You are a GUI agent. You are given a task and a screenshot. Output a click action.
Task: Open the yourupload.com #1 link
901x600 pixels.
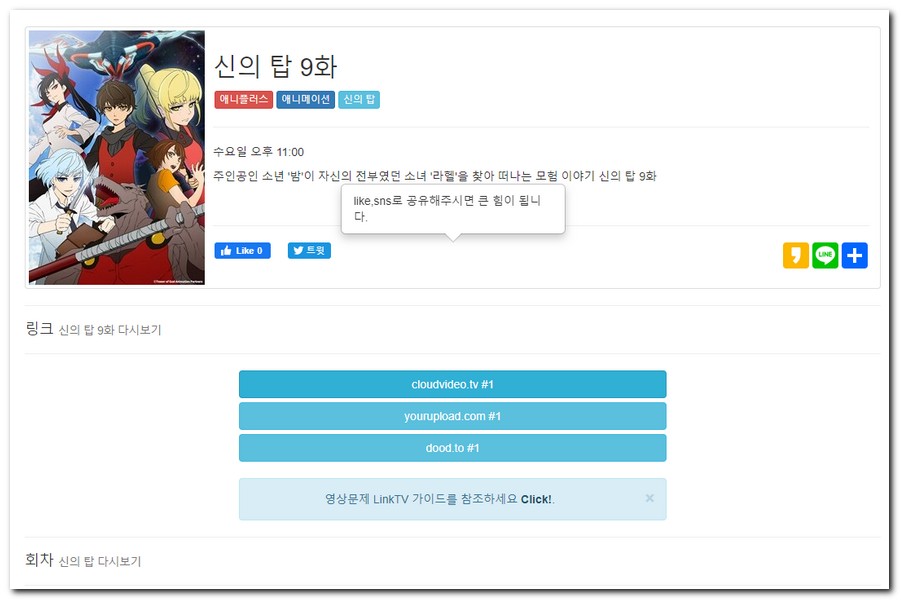[452, 416]
